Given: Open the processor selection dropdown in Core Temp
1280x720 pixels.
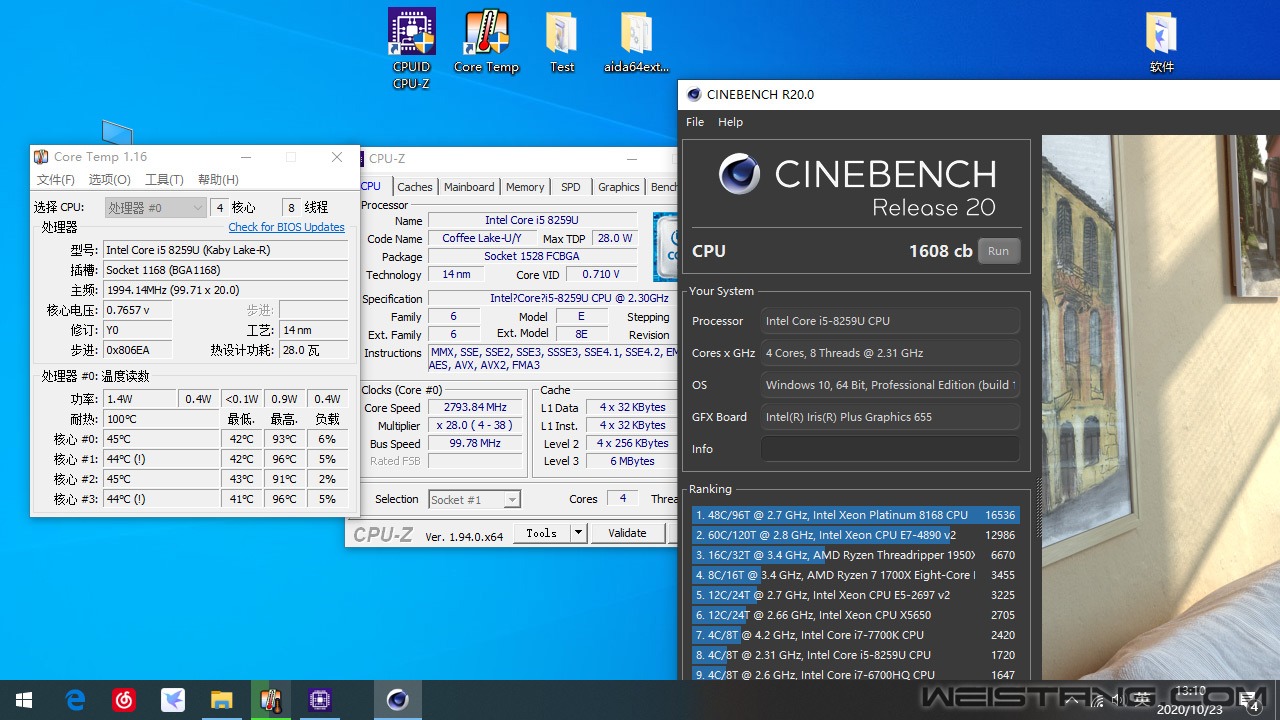Looking at the screenshot, I should point(155,208).
